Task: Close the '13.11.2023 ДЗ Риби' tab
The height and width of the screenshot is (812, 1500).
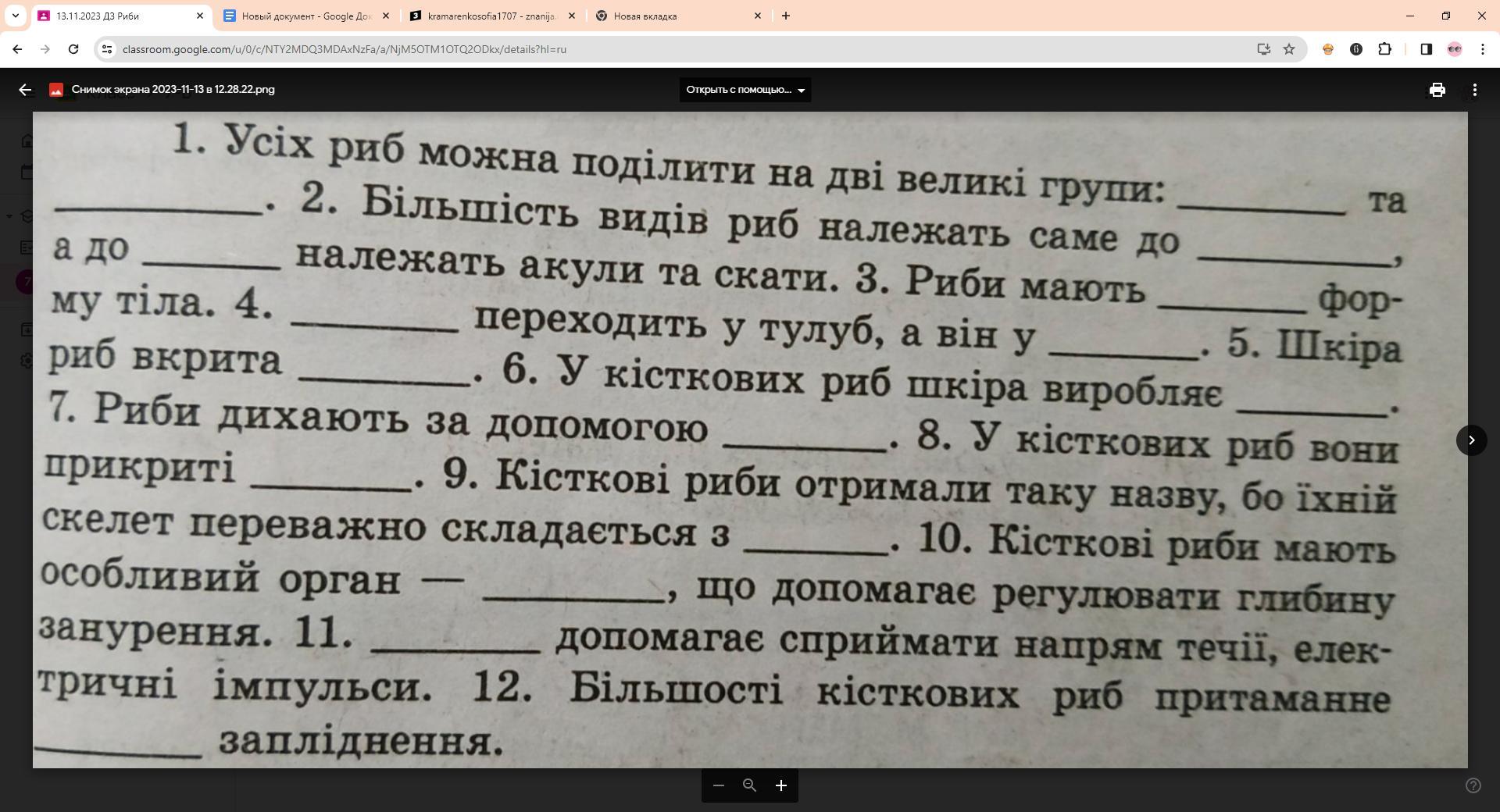Action: click(199, 16)
